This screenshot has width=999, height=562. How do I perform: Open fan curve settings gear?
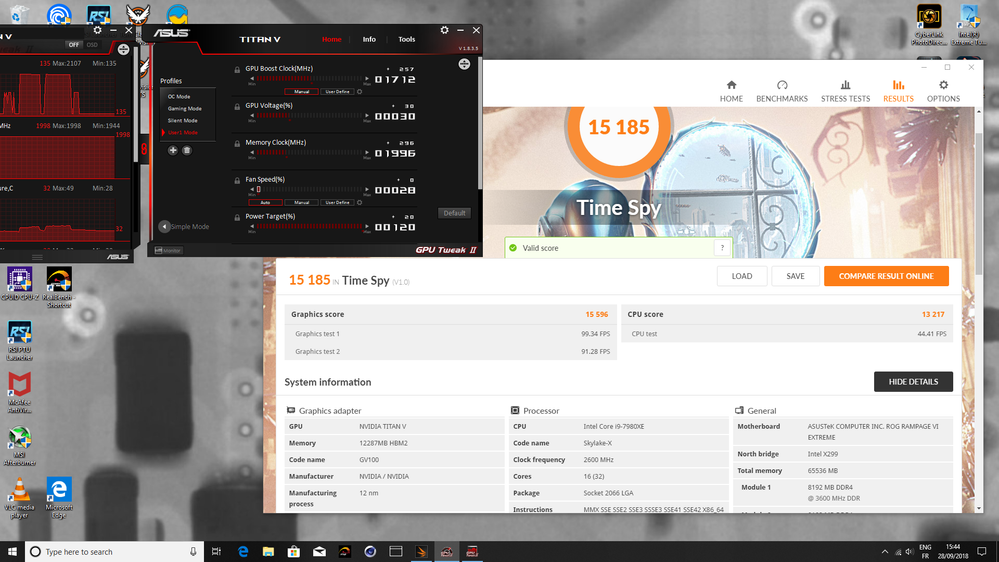[359, 203]
